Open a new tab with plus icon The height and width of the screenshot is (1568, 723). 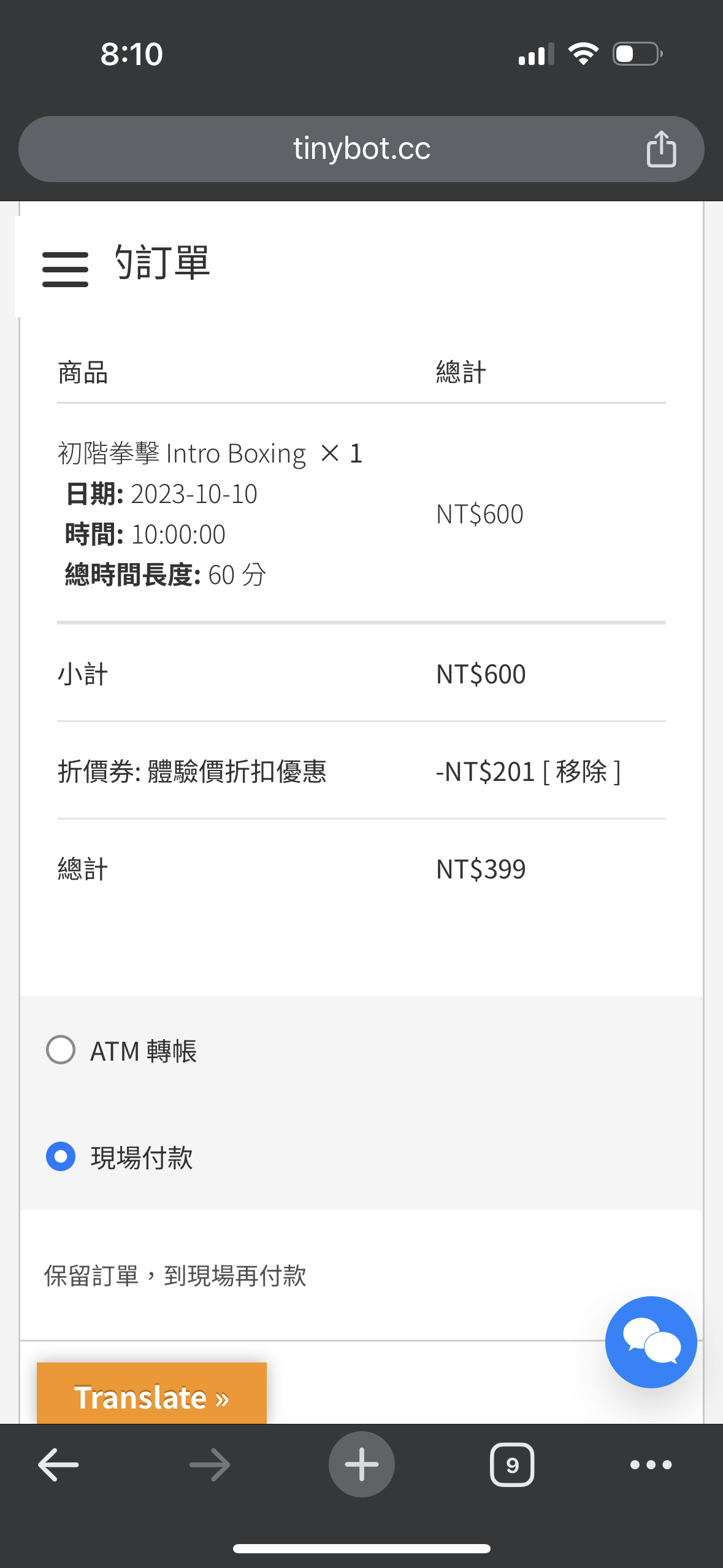click(361, 1464)
